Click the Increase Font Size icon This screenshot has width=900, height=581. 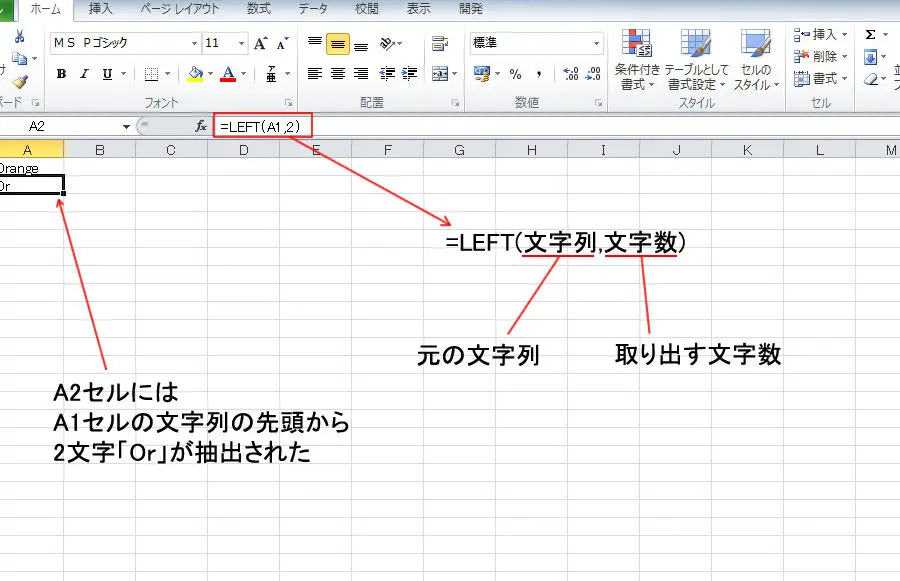click(258, 43)
